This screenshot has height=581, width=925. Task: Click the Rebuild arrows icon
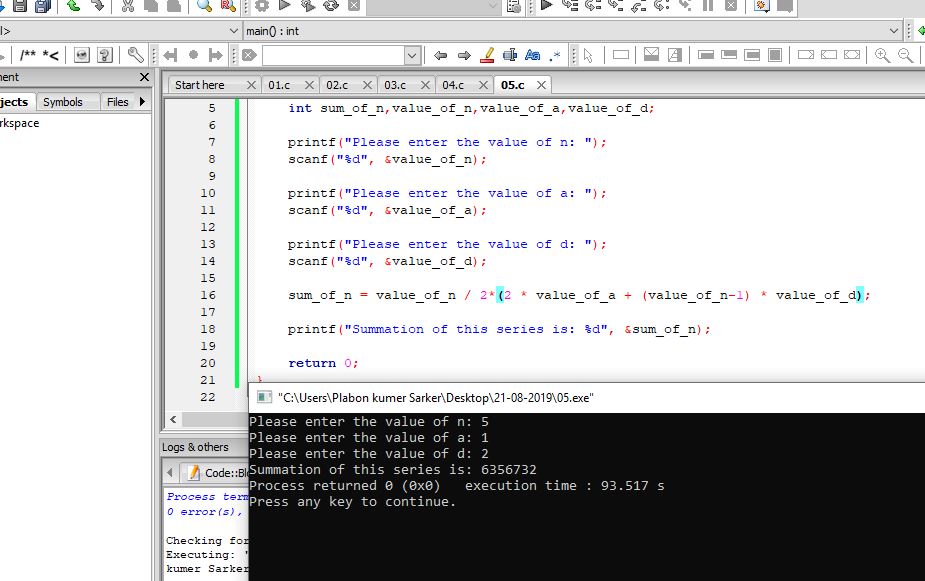point(331,6)
